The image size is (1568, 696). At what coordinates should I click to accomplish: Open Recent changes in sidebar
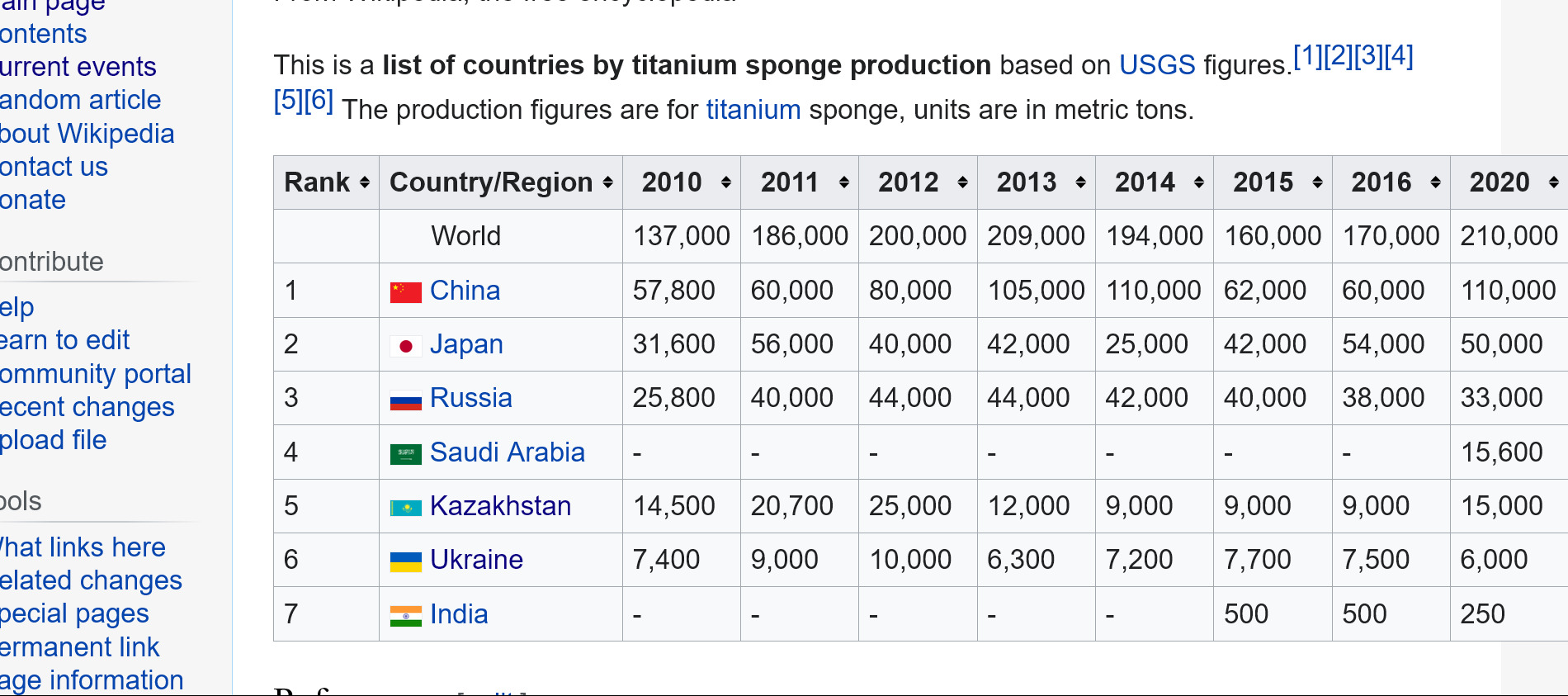pos(87,407)
